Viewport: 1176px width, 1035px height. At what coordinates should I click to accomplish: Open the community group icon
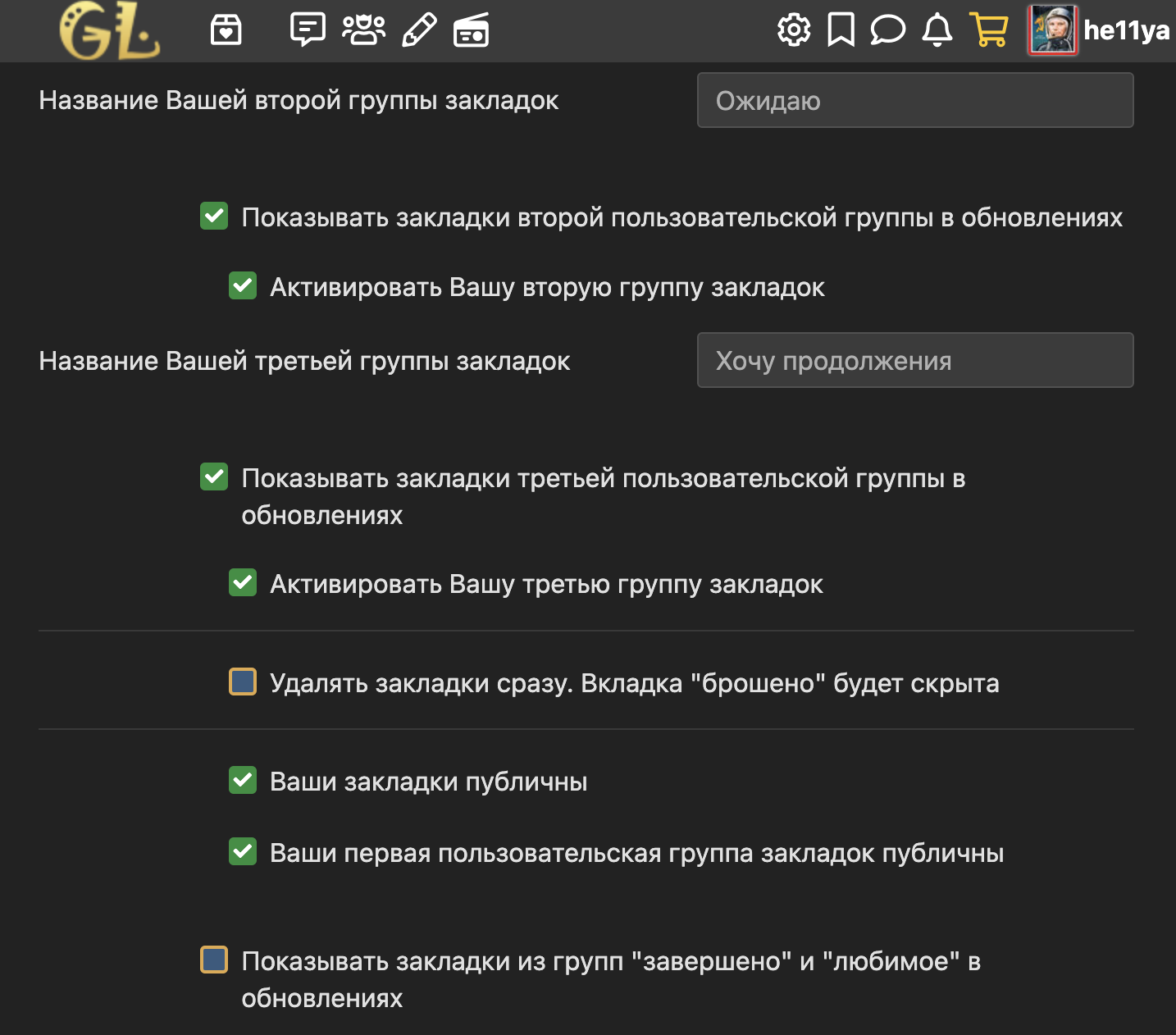tap(363, 30)
